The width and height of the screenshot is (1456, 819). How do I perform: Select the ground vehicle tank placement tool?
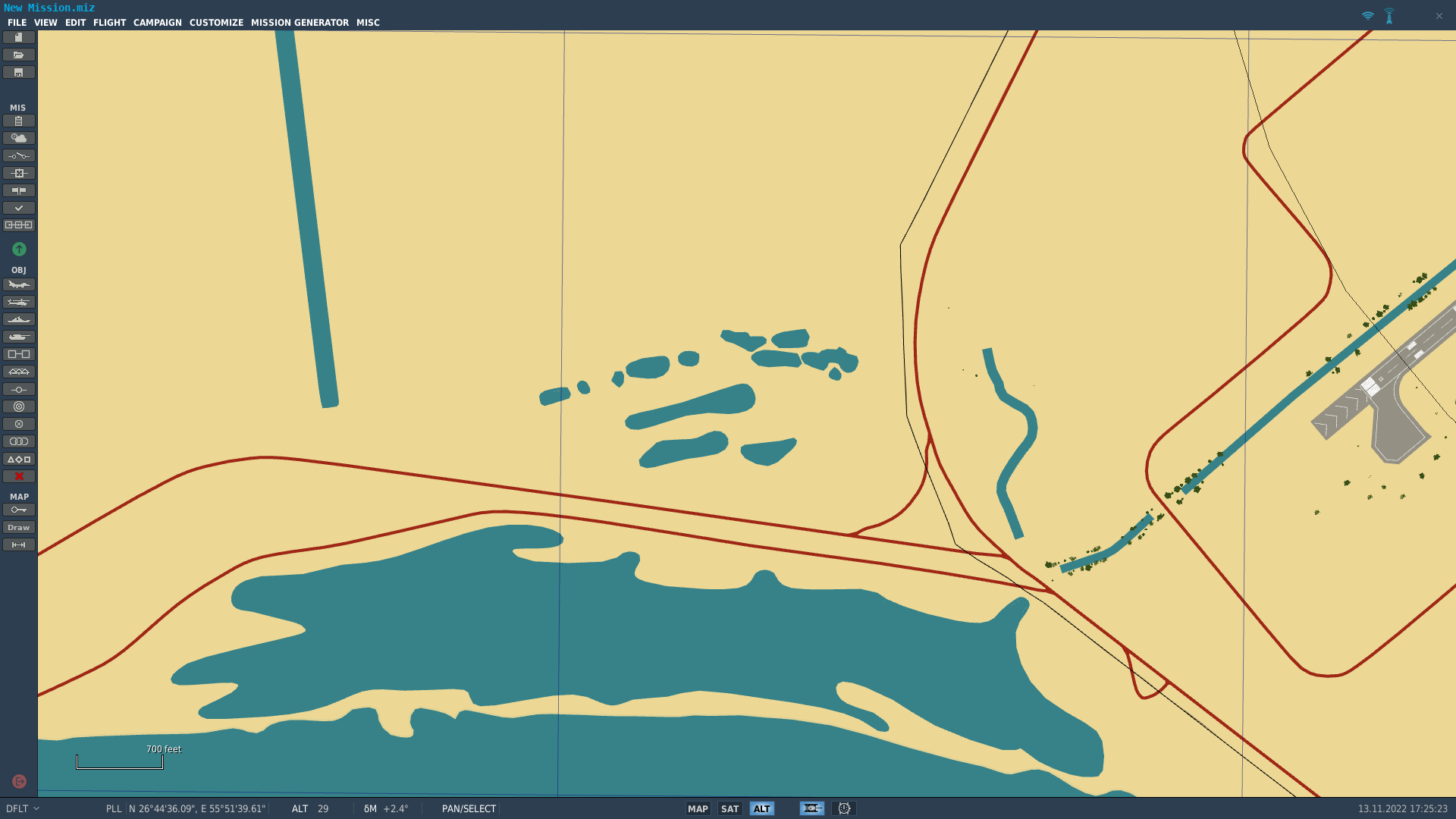(19, 337)
